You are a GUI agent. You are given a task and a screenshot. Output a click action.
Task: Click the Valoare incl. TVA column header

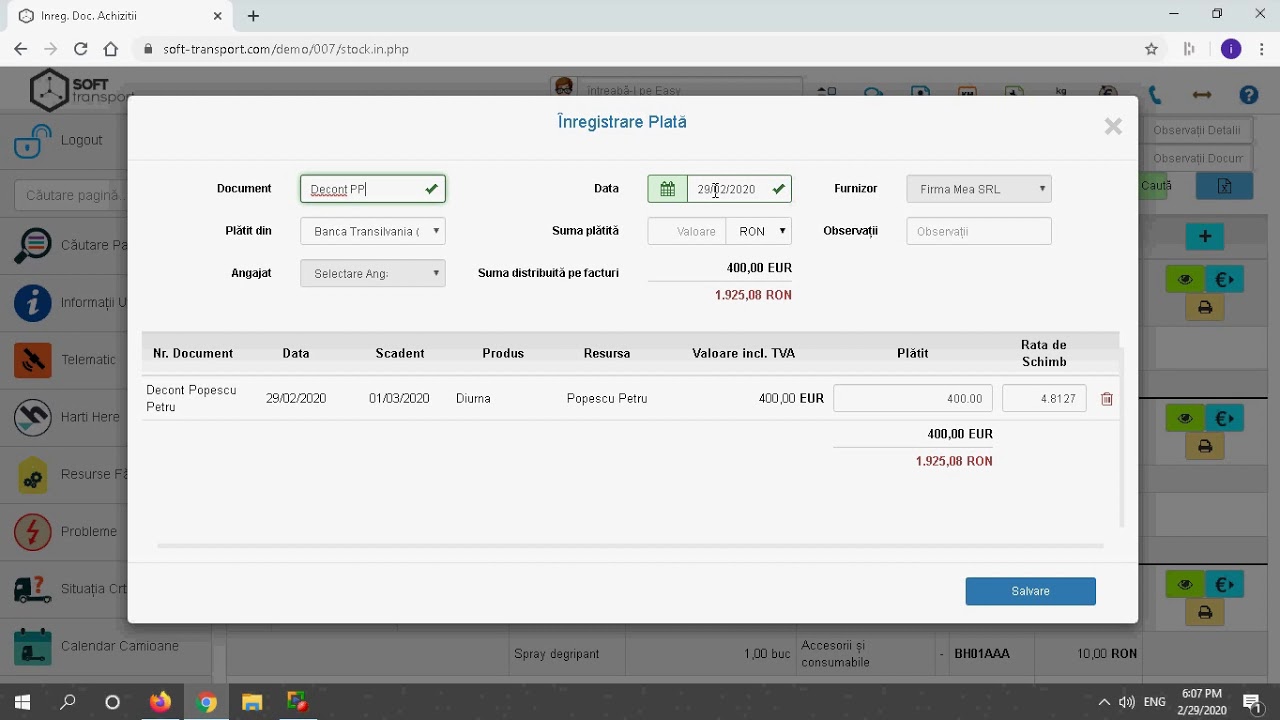(744, 353)
